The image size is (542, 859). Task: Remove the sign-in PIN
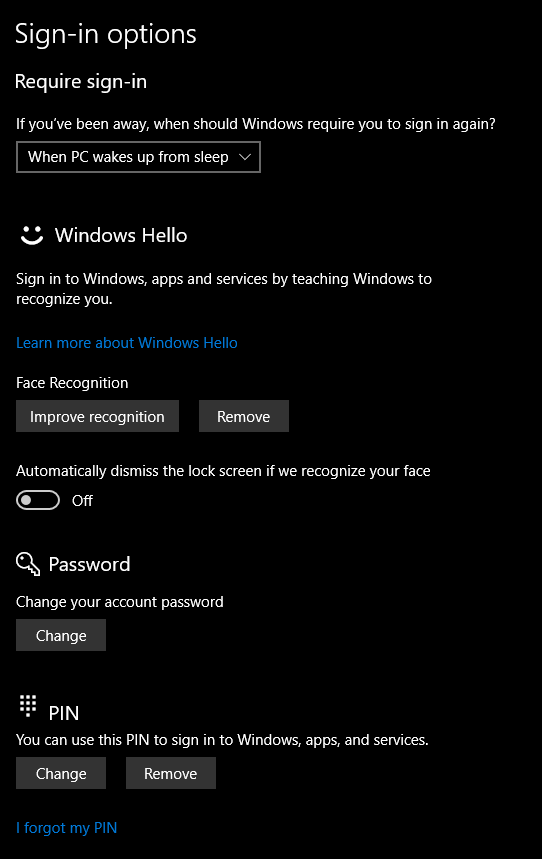[171, 774]
